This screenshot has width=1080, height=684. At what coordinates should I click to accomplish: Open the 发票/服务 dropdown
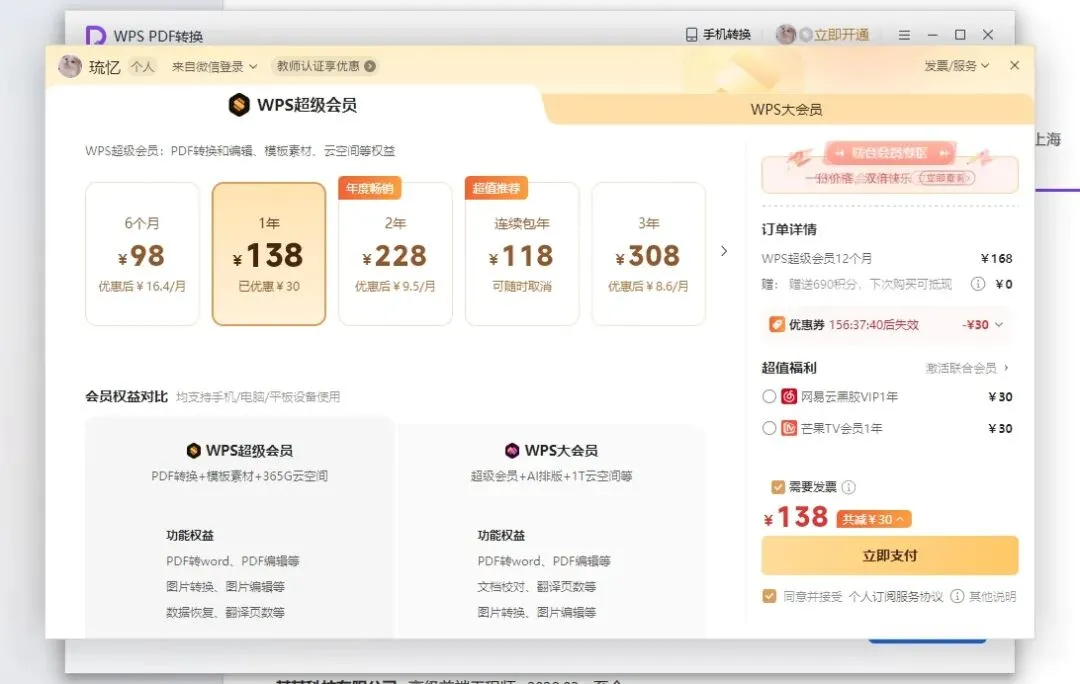[956, 65]
